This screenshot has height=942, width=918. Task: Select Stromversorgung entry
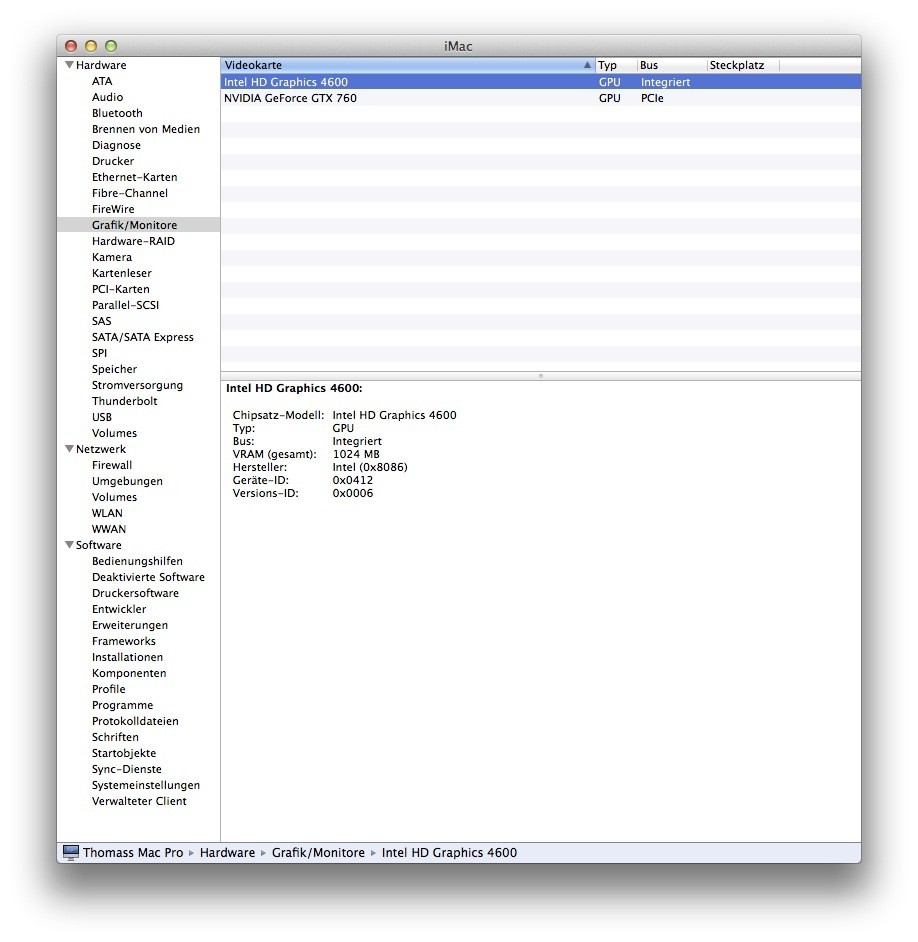coord(138,385)
